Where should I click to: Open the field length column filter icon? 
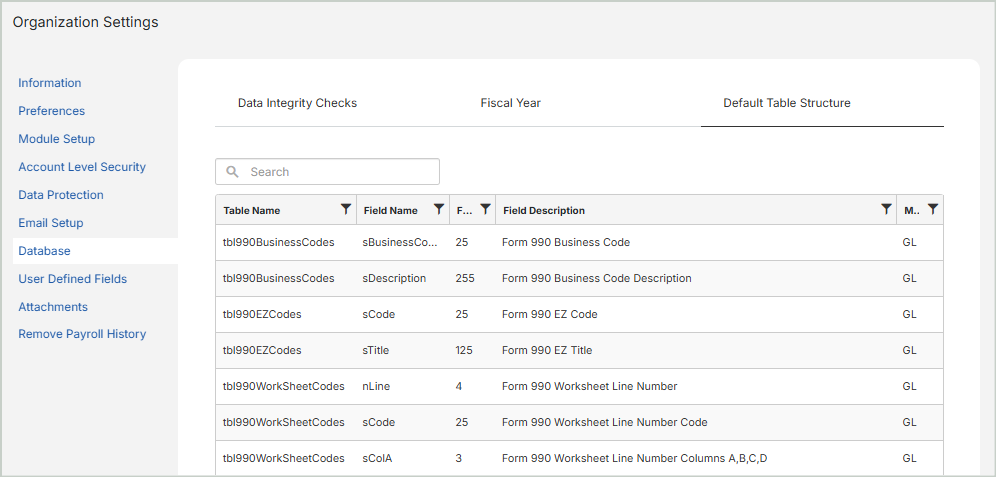(x=485, y=209)
